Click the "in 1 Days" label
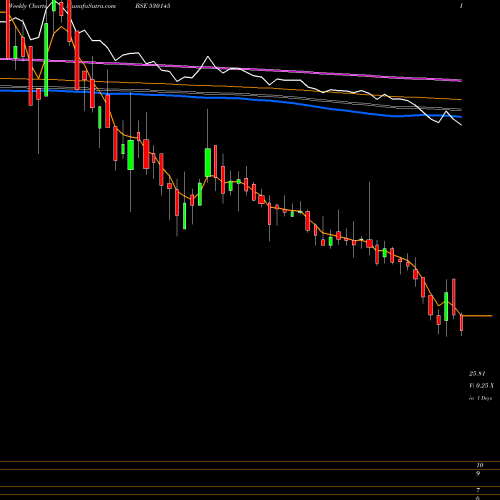 coord(480,398)
